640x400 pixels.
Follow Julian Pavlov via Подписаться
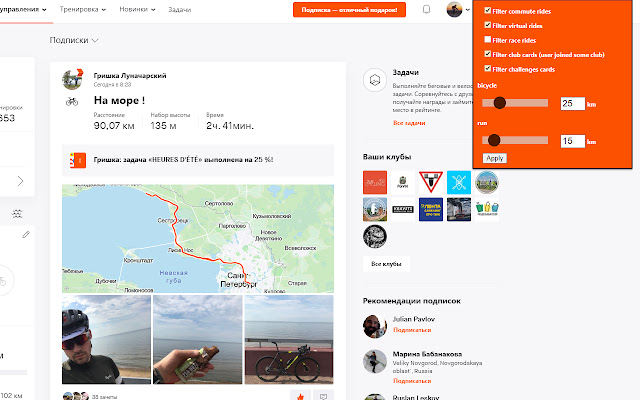coord(412,330)
